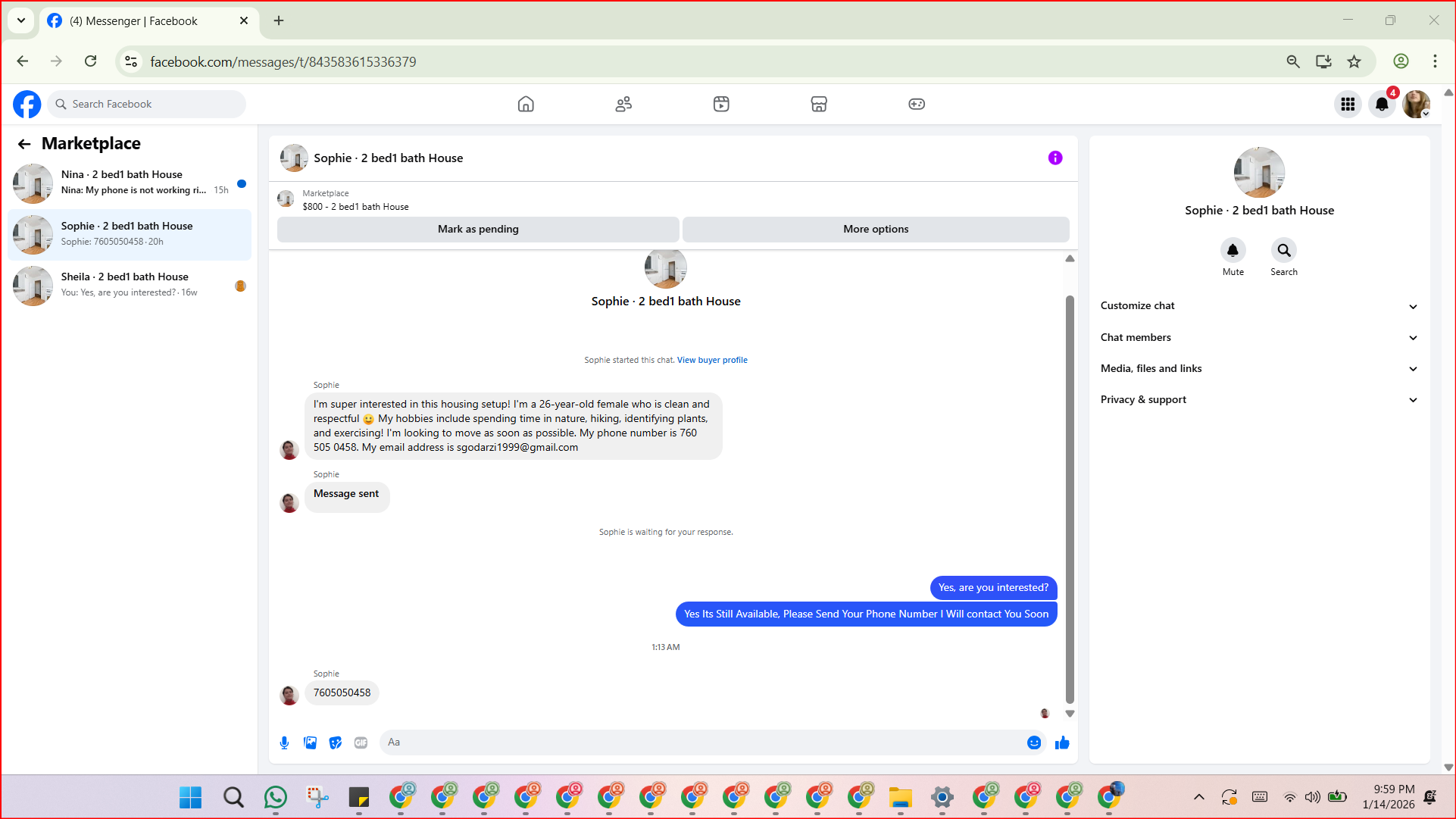Open the sticker picker icon
The width and height of the screenshot is (1456, 819).
336,742
